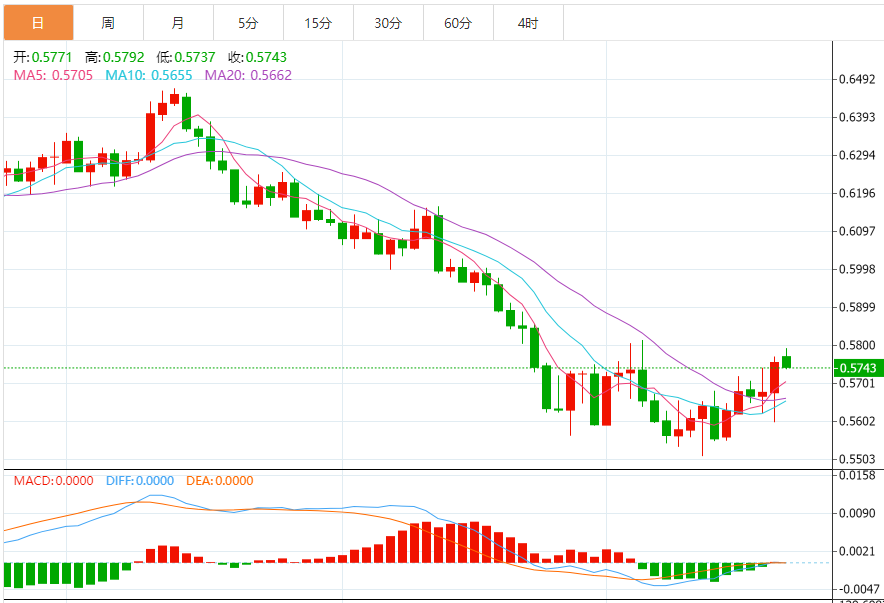Click the 0.6294 price axis label
This screenshot has height=603, width=884.
pyautogui.click(x=857, y=155)
